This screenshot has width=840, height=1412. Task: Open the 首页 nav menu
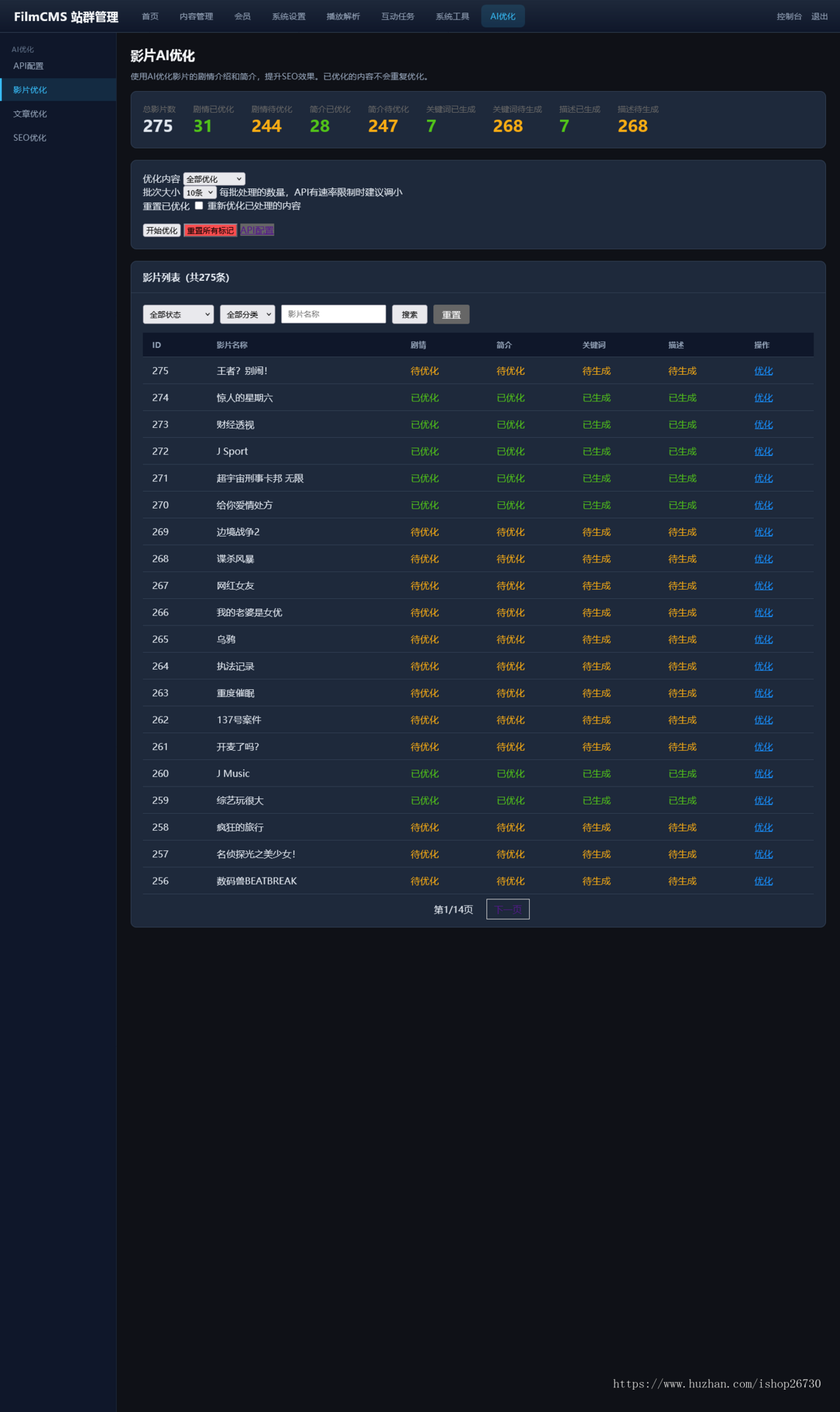pos(150,17)
